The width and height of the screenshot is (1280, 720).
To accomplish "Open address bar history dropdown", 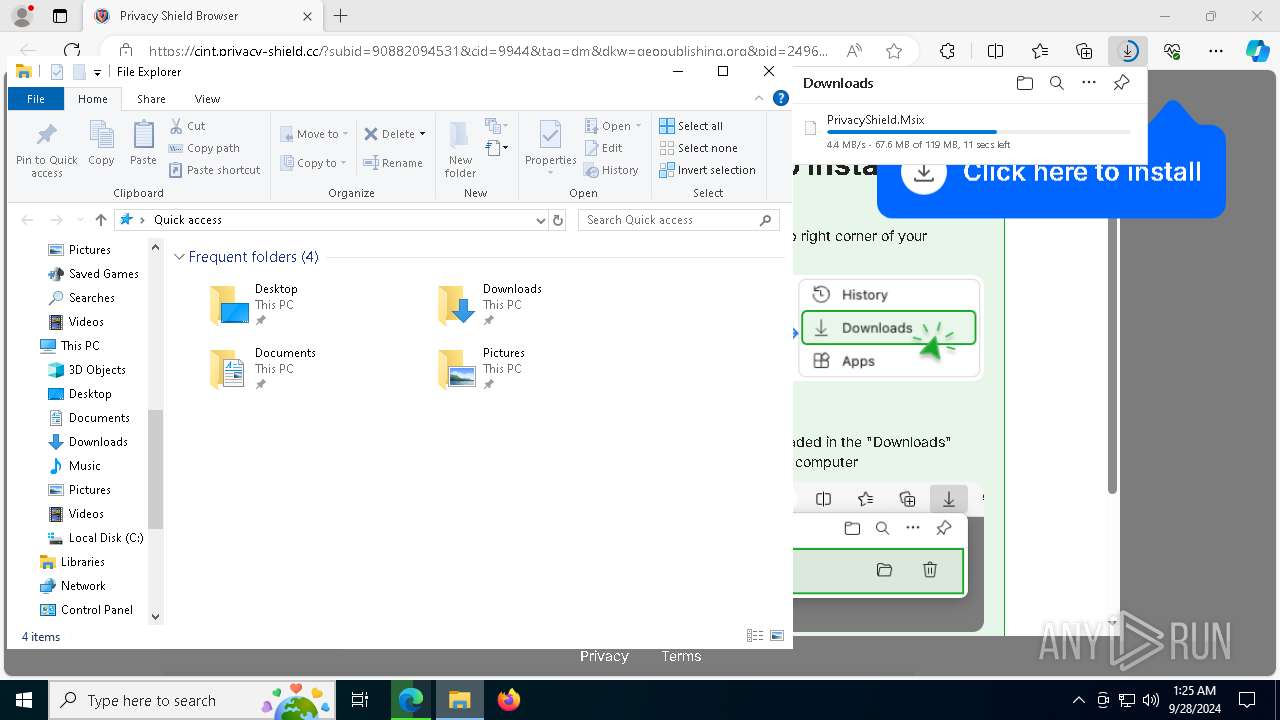I will pos(541,220).
